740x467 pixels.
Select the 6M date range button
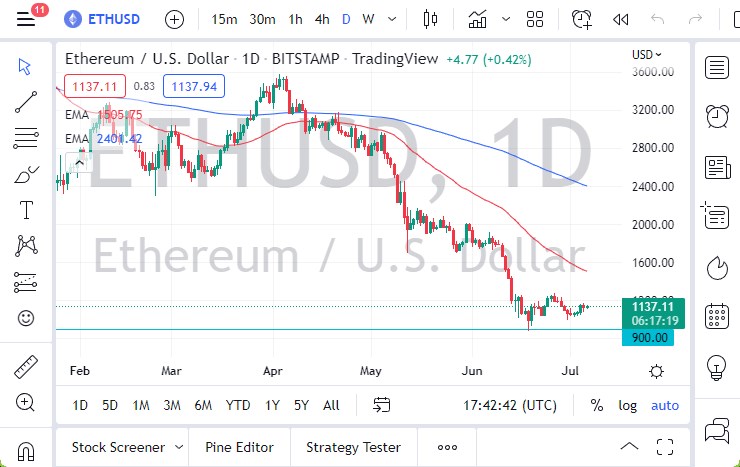click(203, 405)
